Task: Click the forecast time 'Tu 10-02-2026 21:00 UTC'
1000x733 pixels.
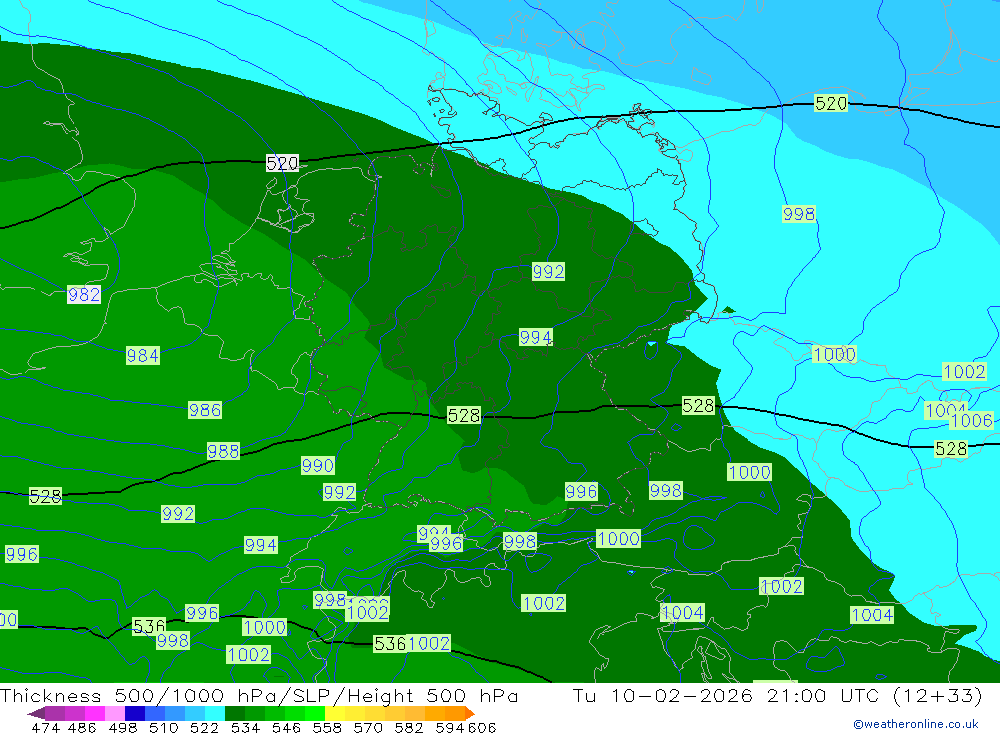Action: tap(728, 695)
